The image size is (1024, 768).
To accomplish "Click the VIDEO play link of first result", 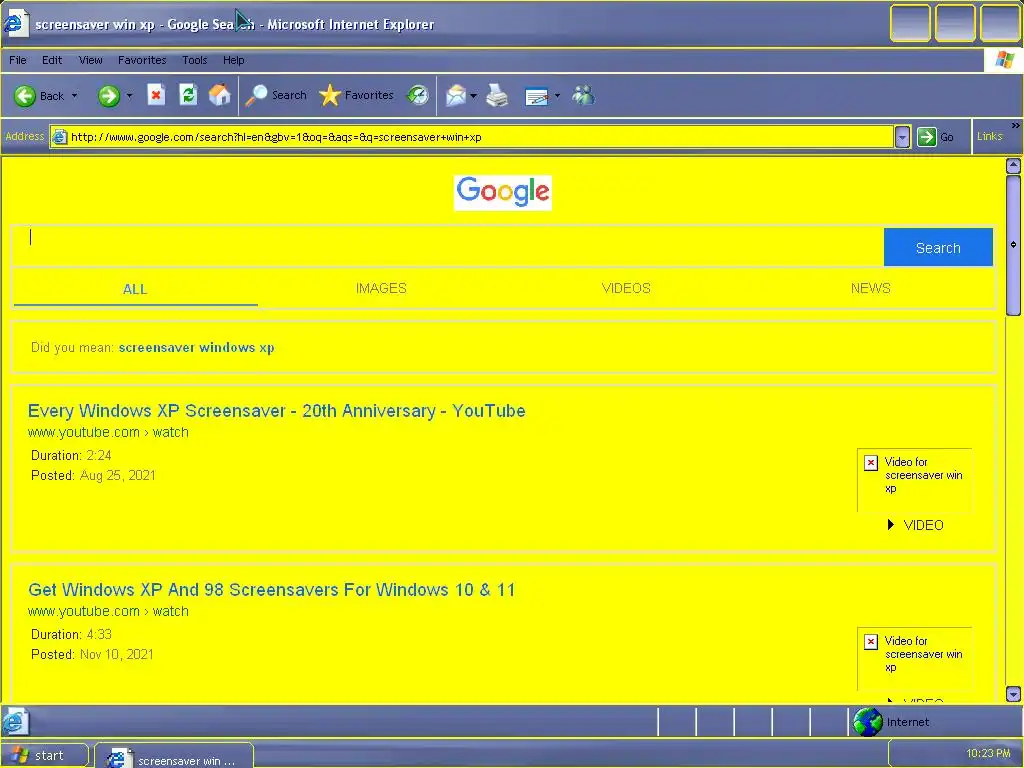I will click(916, 525).
